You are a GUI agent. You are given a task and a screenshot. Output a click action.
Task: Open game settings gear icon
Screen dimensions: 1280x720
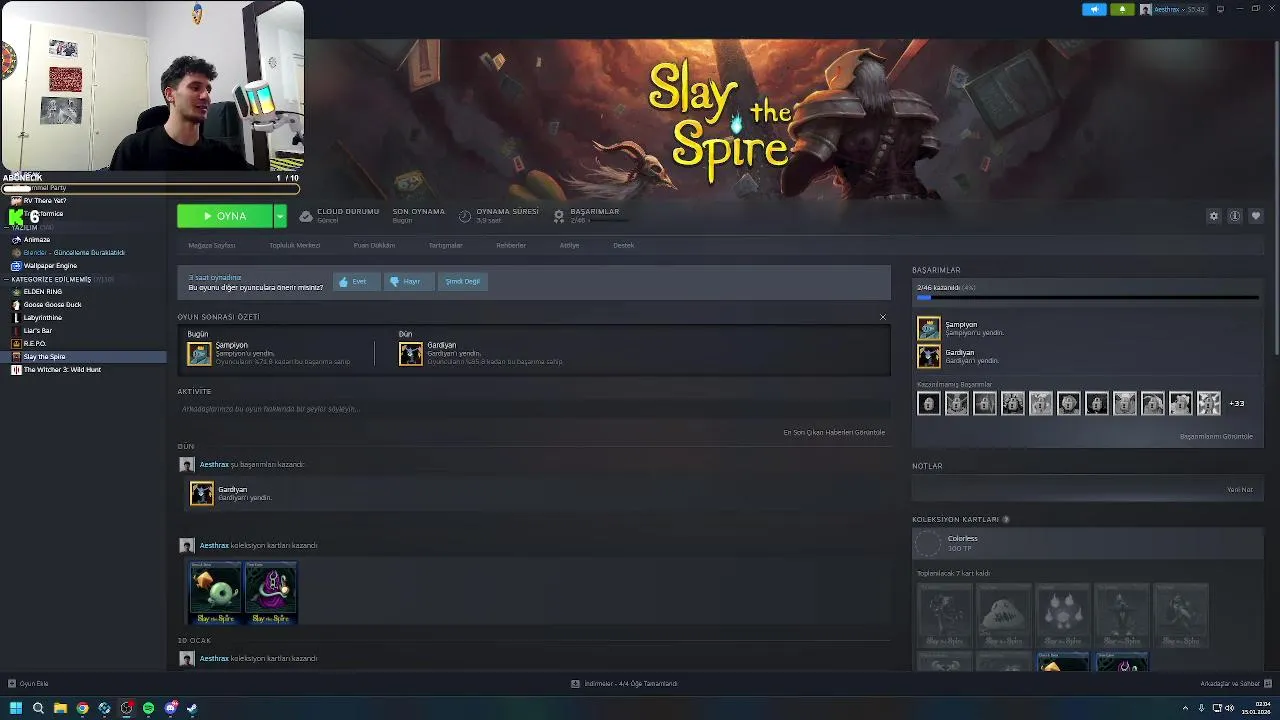tap(1214, 216)
